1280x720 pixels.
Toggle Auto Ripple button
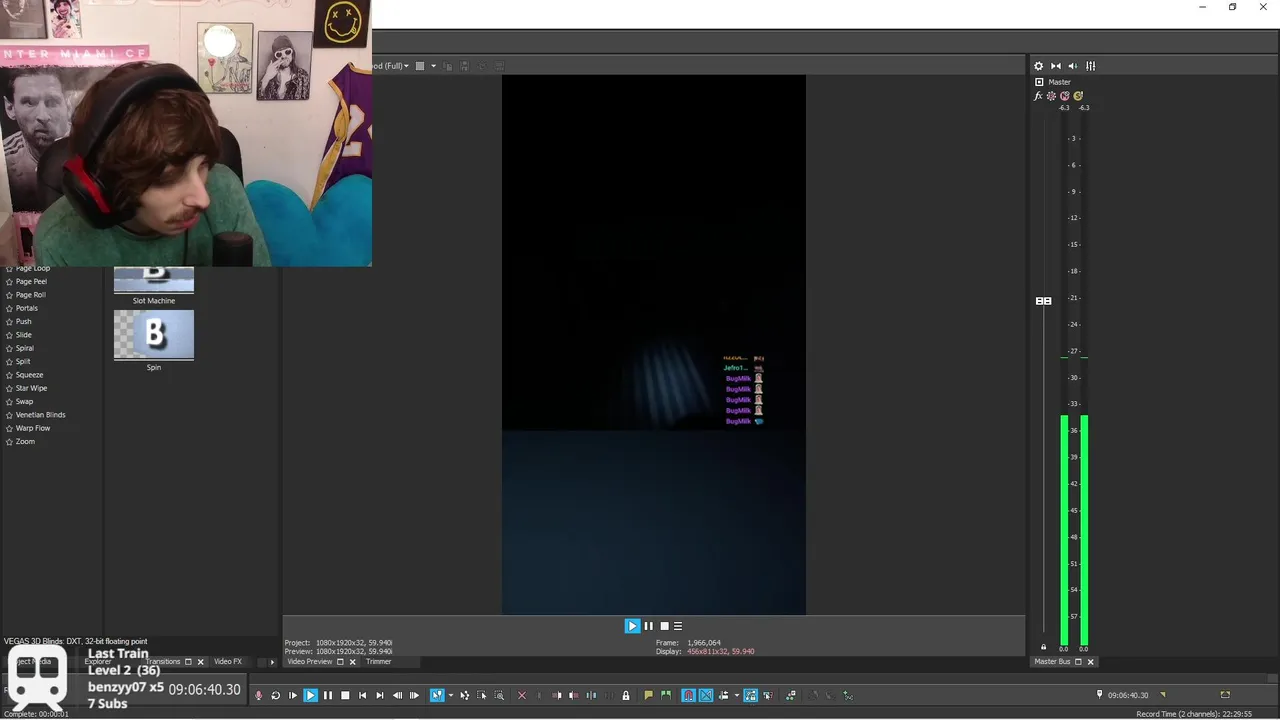(x=723, y=695)
